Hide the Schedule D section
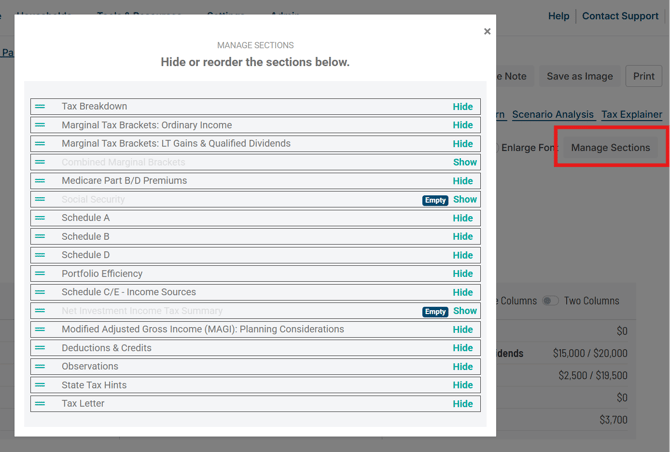 [462, 255]
